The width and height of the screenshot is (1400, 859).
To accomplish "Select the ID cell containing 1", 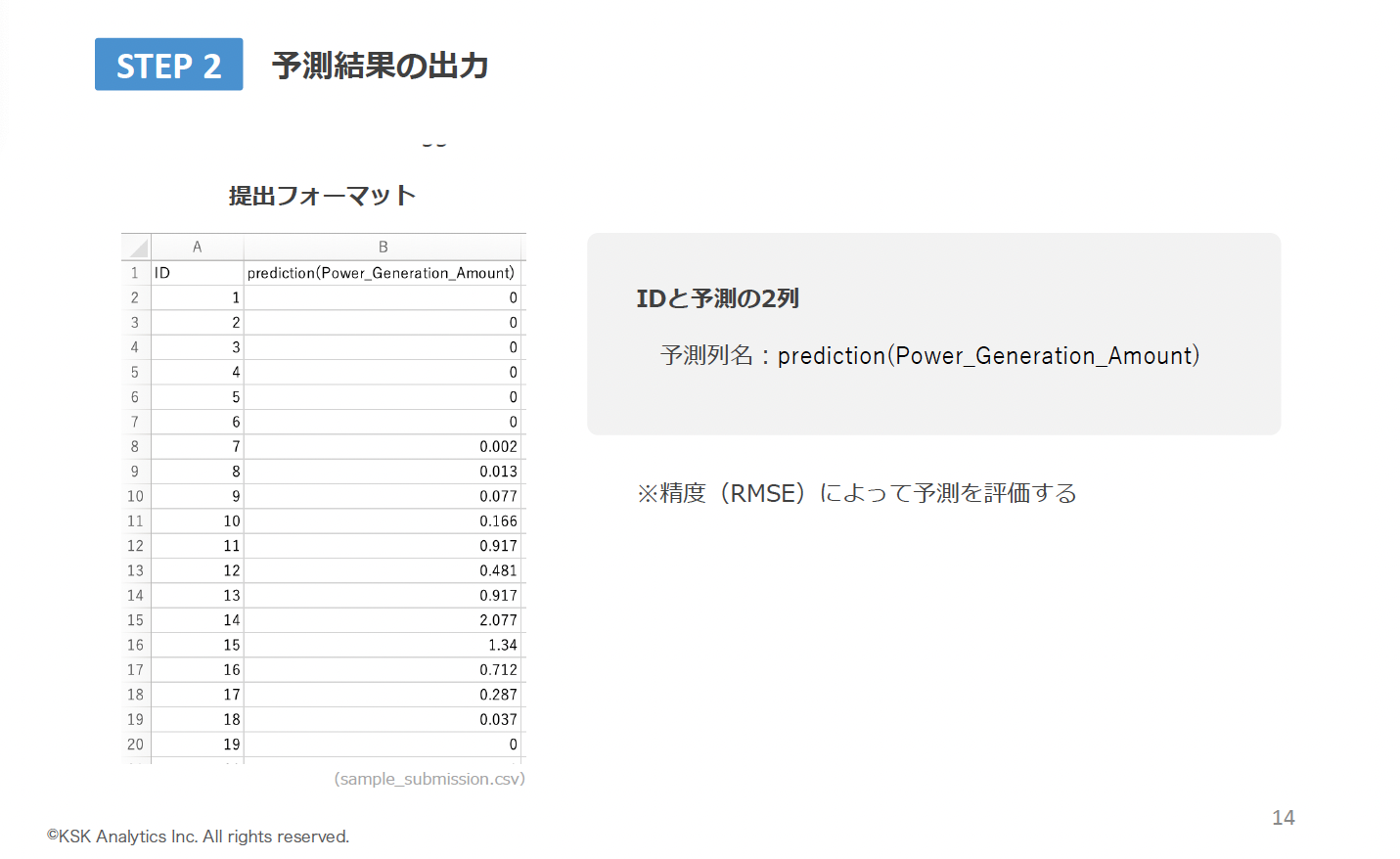I will click(x=197, y=297).
